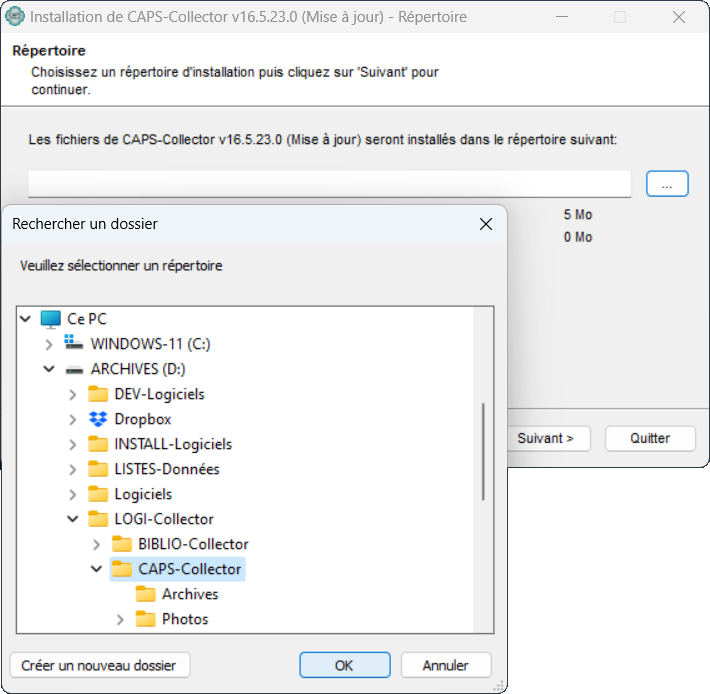Click the Ce PC computer icon

point(50,319)
